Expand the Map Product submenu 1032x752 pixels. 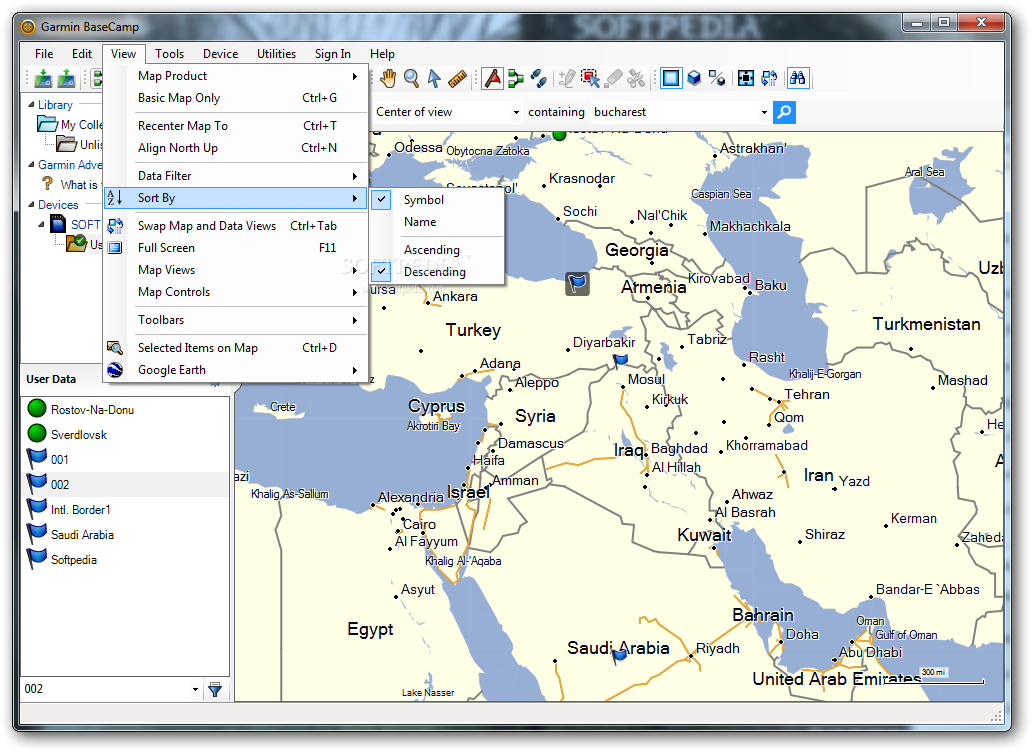tap(236, 76)
